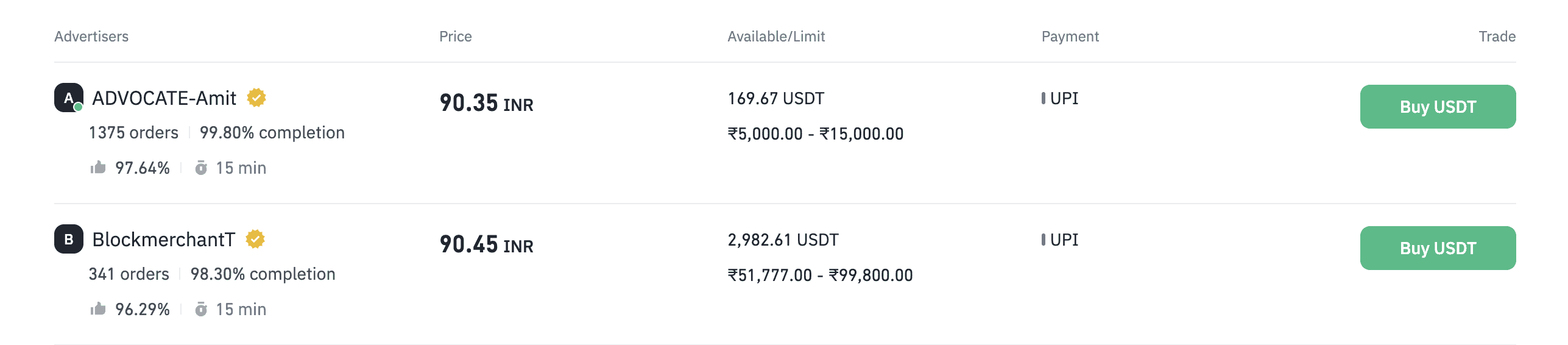Buy USDT from BlockmerchantT at 90.45 INR
The height and width of the screenshot is (345, 1568).
(1437, 248)
